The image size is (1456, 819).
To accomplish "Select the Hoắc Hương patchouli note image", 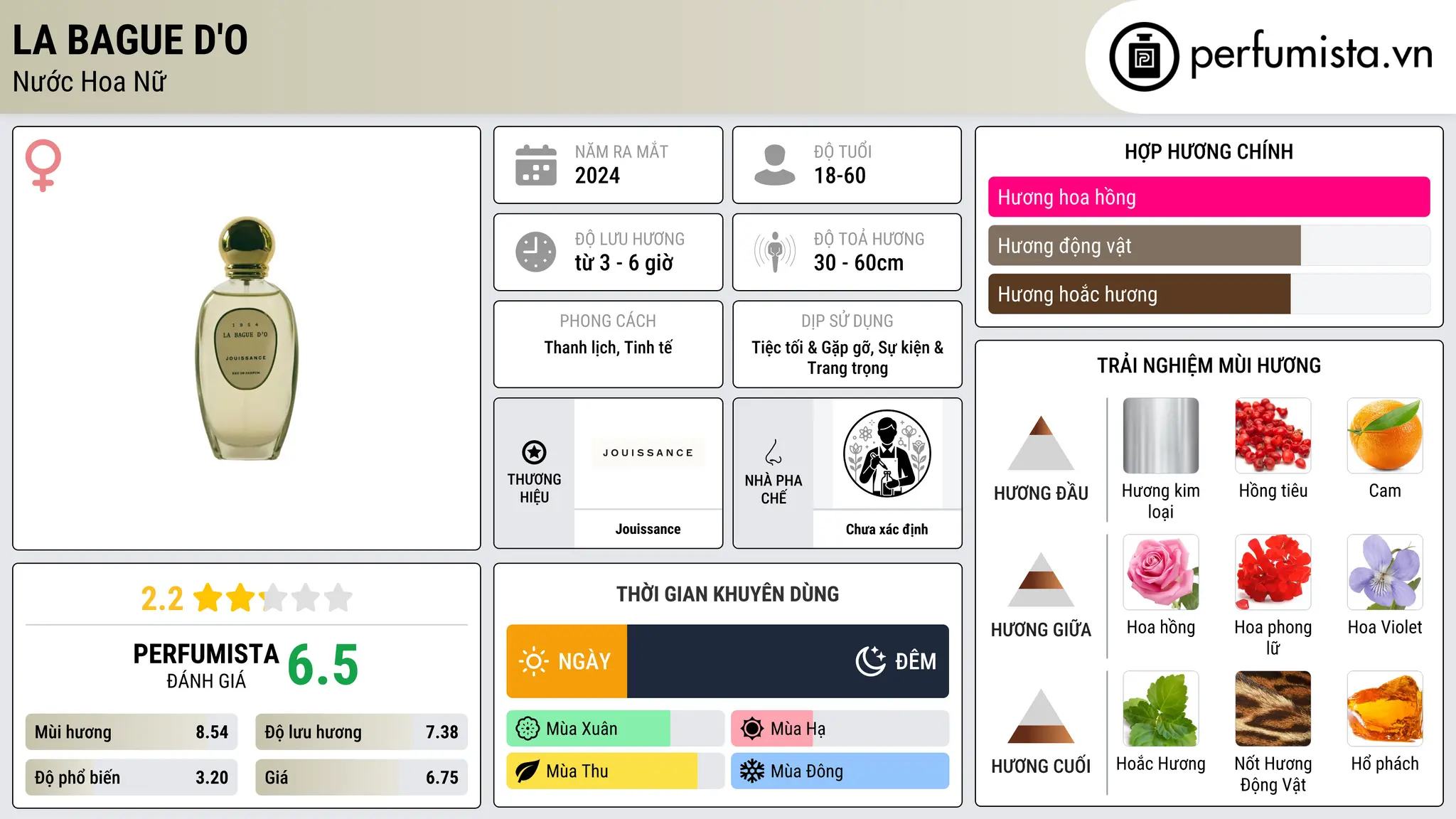I will pyautogui.click(x=1161, y=709).
